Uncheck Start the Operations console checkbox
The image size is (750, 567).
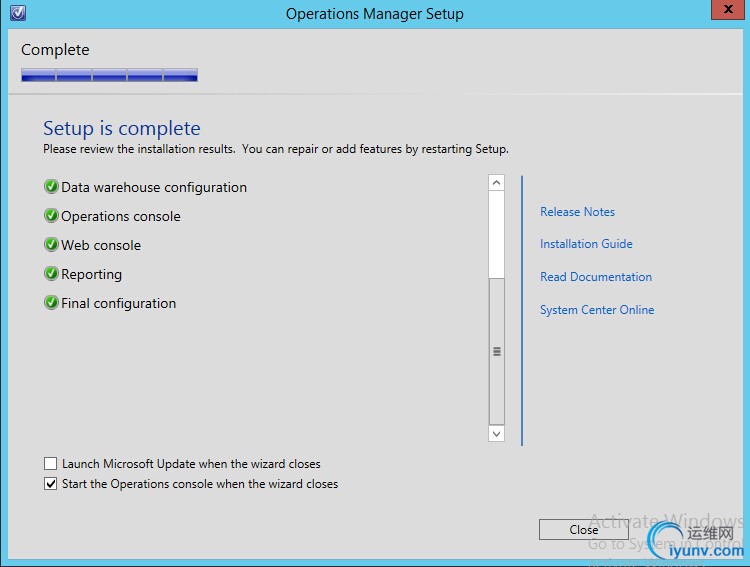tap(50, 483)
